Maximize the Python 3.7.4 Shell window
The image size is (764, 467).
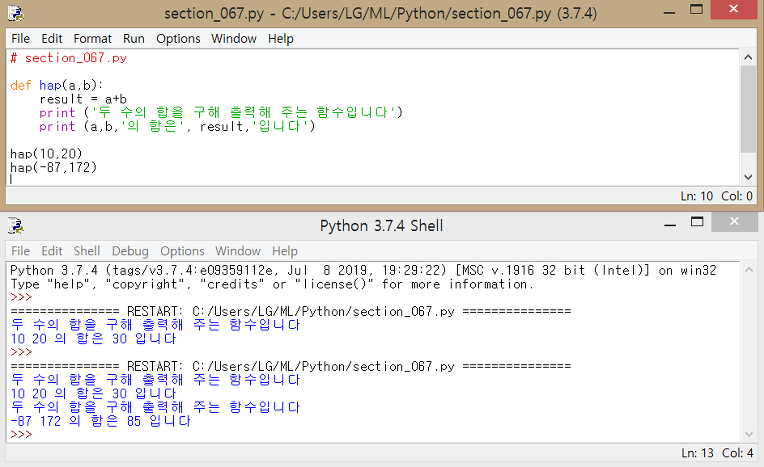click(x=697, y=222)
